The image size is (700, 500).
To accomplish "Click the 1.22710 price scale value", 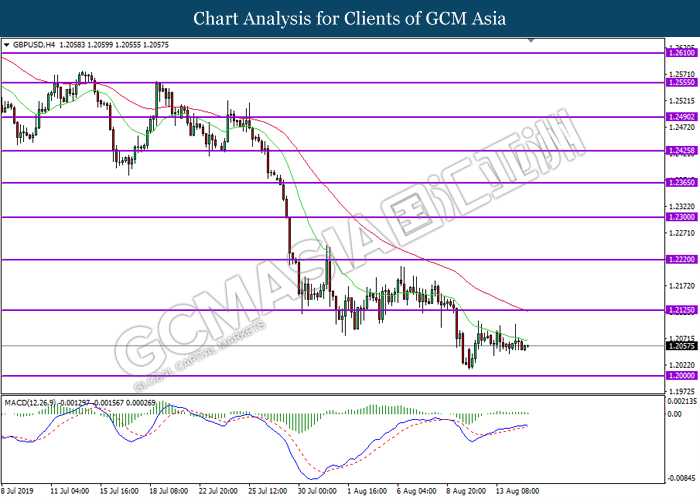I will (x=682, y=233).
